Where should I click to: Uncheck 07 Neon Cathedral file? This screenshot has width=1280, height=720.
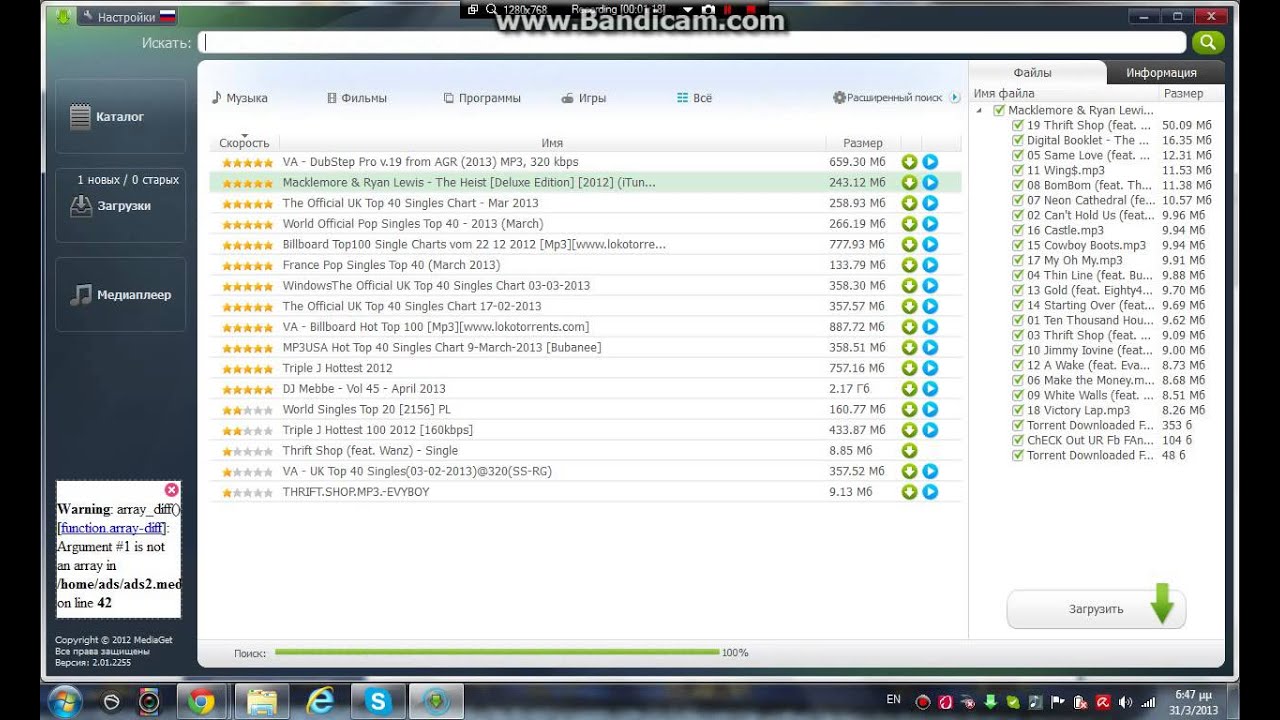(1018, 201)
